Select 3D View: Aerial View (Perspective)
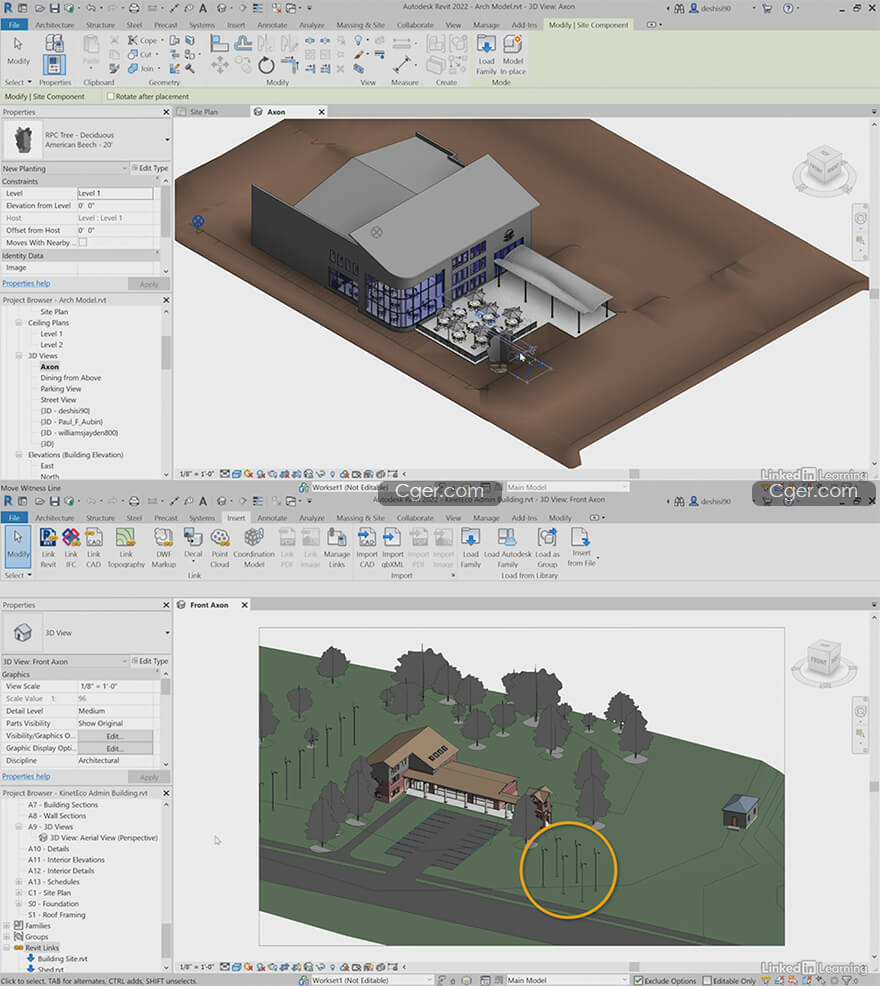Image resolution: width=880 pixels, height=986 pixels. click(104, 838)
